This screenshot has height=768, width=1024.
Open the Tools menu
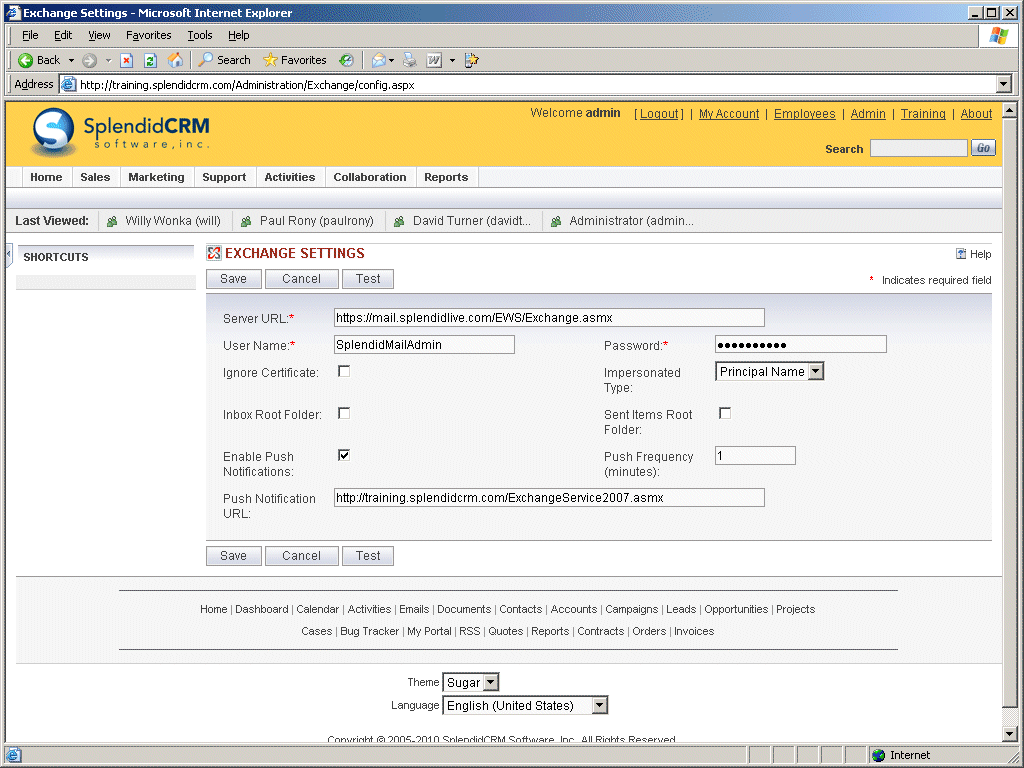(x=200, y=35)
